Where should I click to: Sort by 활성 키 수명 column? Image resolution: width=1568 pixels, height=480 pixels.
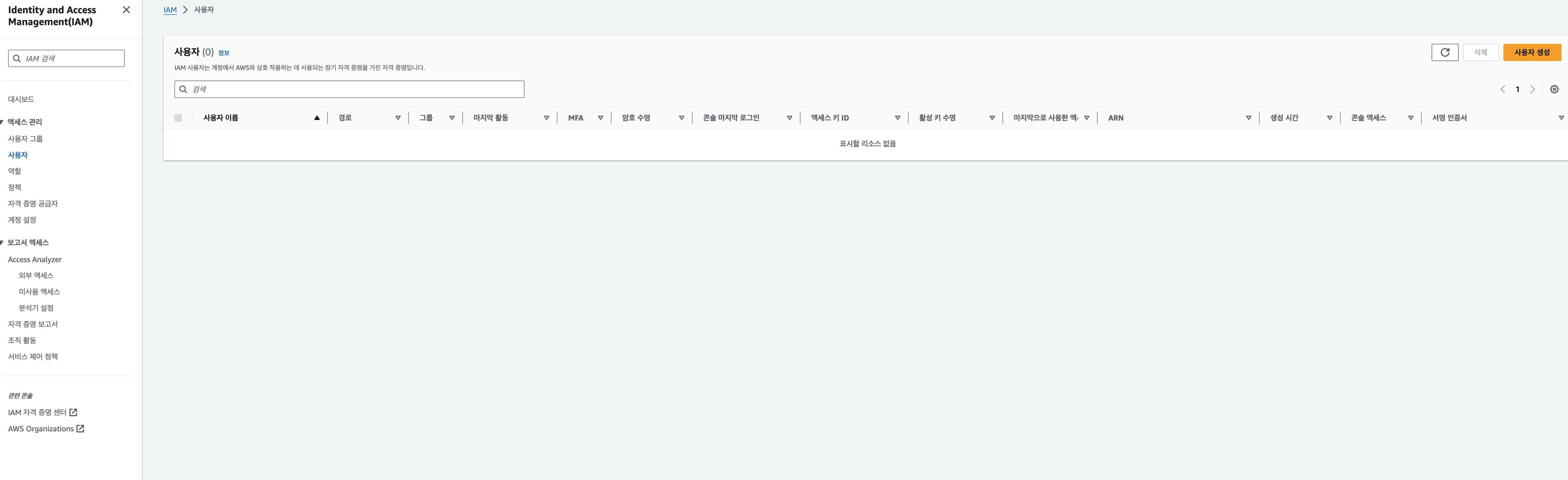click(x=992, y=118)
